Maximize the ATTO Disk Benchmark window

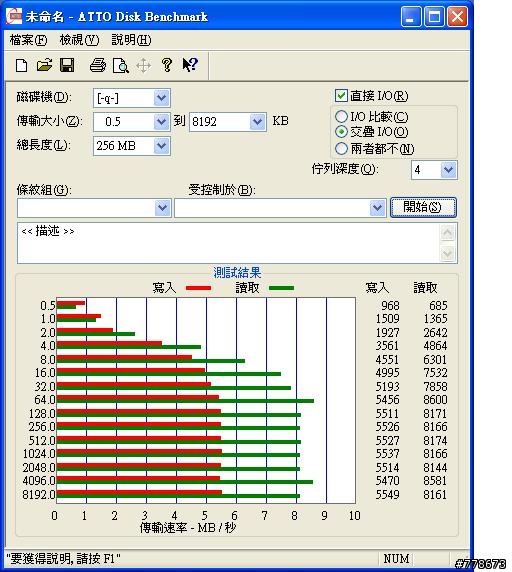tap(434, 16)
